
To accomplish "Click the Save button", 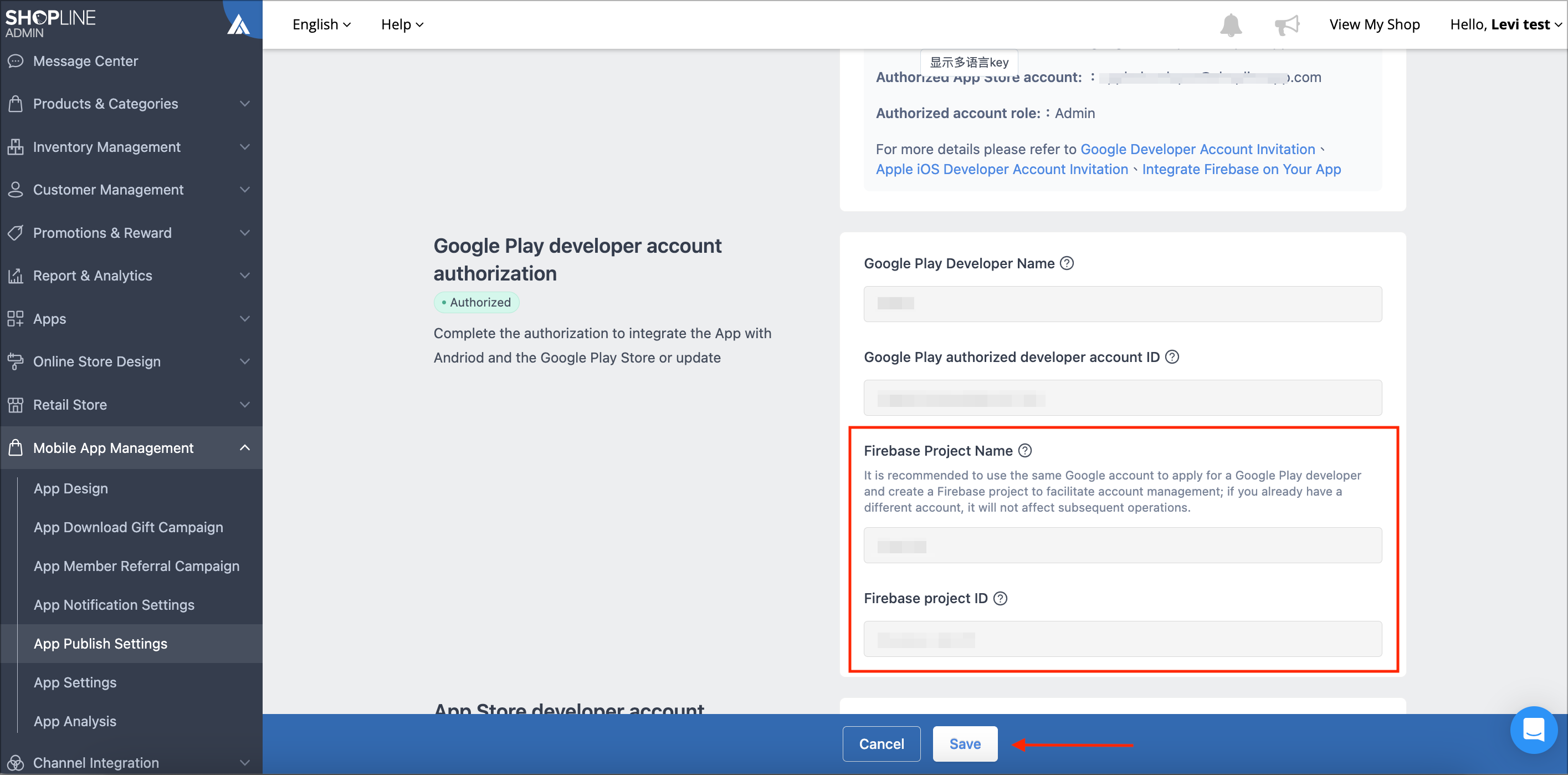I will tap(965, 744).
